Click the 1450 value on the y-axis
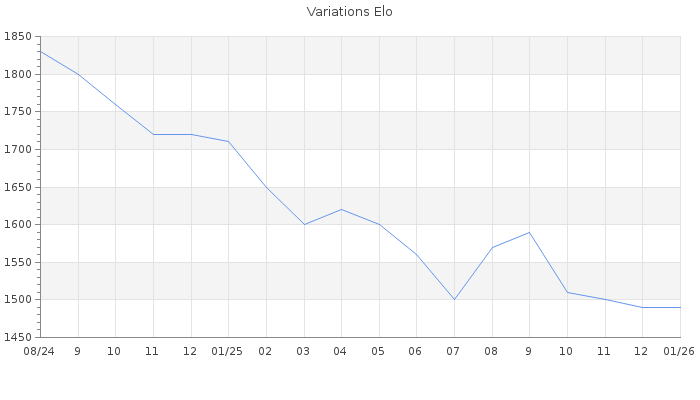The height and width of the screenshot is (400, 700). 17,337
